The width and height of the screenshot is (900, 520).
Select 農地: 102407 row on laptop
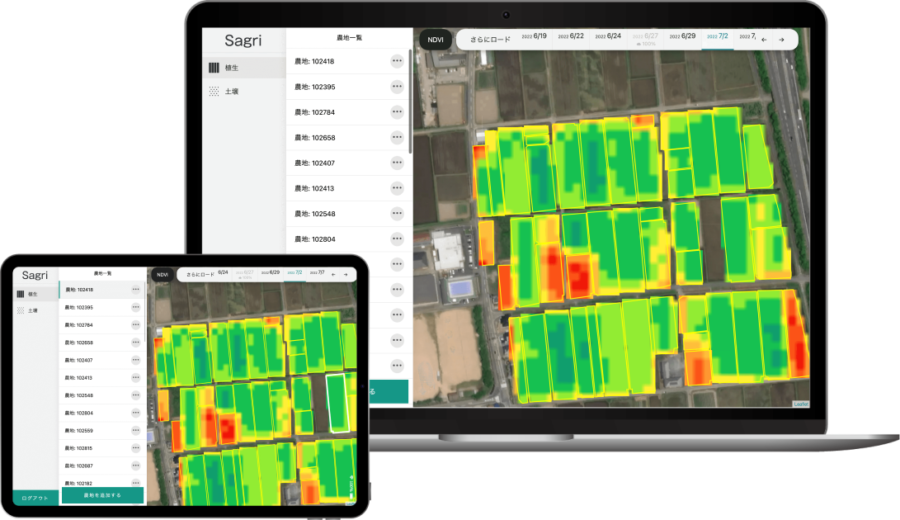[x=349, y=162]
